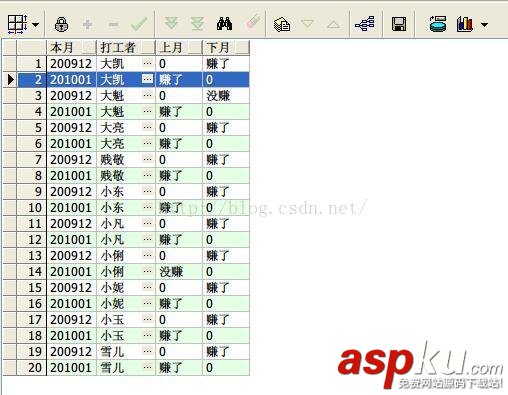This screenshot has width=508, height=395.
Task: Click the next record down-triangle icon
Action: pos(307,24)
